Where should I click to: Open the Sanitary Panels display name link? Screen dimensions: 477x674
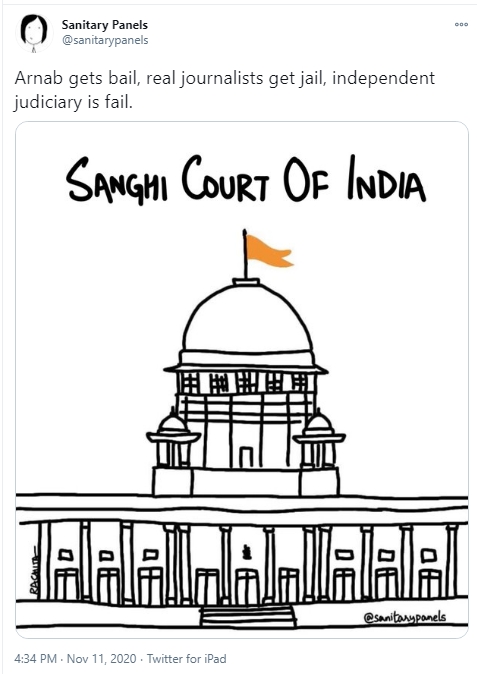pyautogui.click(x=104, y=25)
